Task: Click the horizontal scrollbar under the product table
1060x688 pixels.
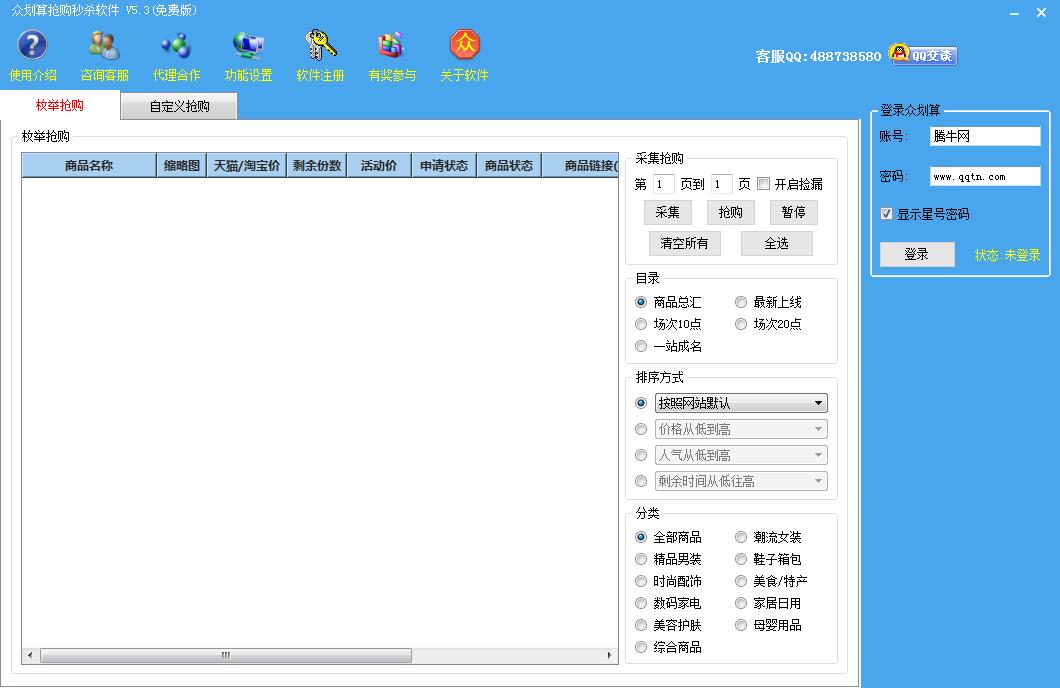Action: [225, 656]
